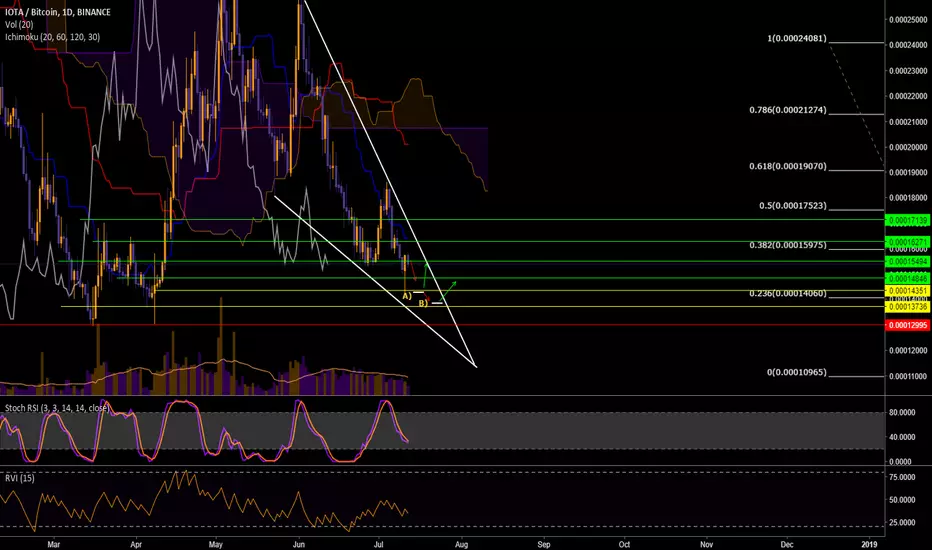The height and width of the screenshot is (550, 932).
Task: Click the green price tag 0.00016271
Action: (x=908, y=242)
